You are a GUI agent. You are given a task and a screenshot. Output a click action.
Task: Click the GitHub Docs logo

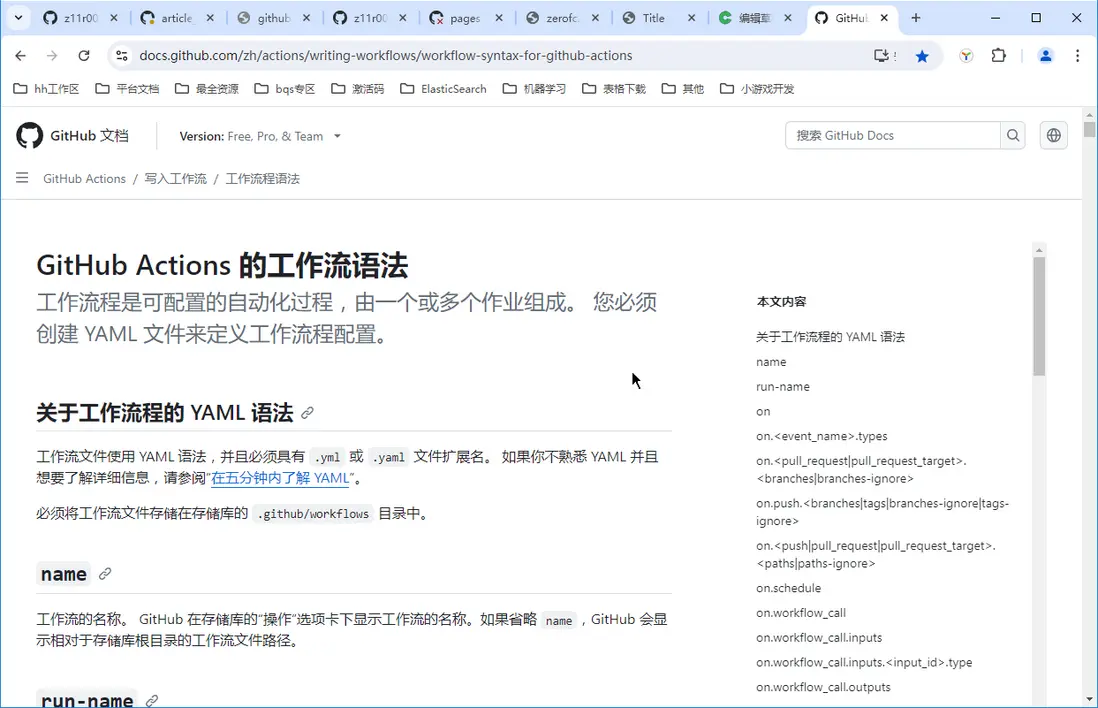click(72, 135)
